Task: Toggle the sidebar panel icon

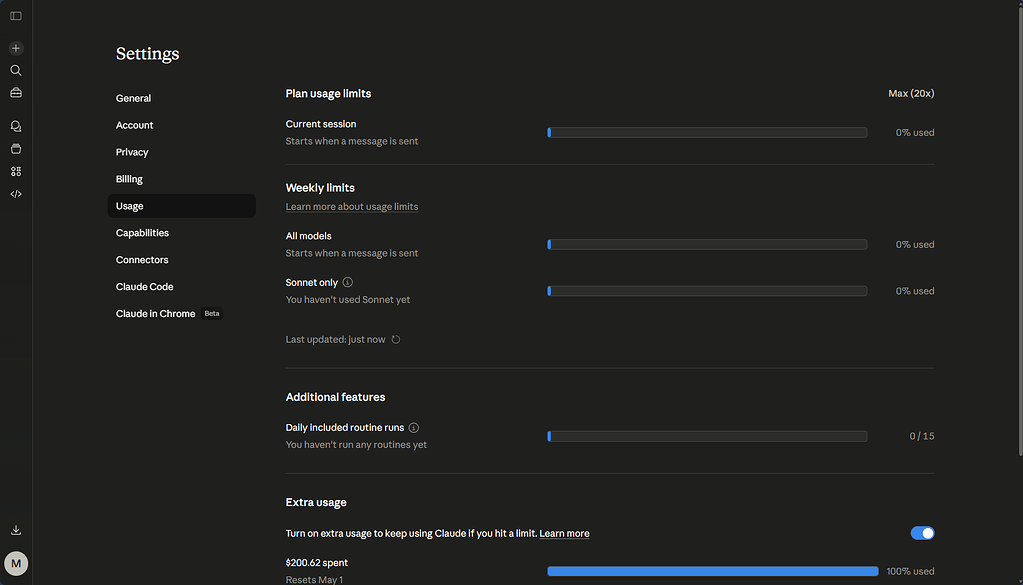Action: (16, 16)
